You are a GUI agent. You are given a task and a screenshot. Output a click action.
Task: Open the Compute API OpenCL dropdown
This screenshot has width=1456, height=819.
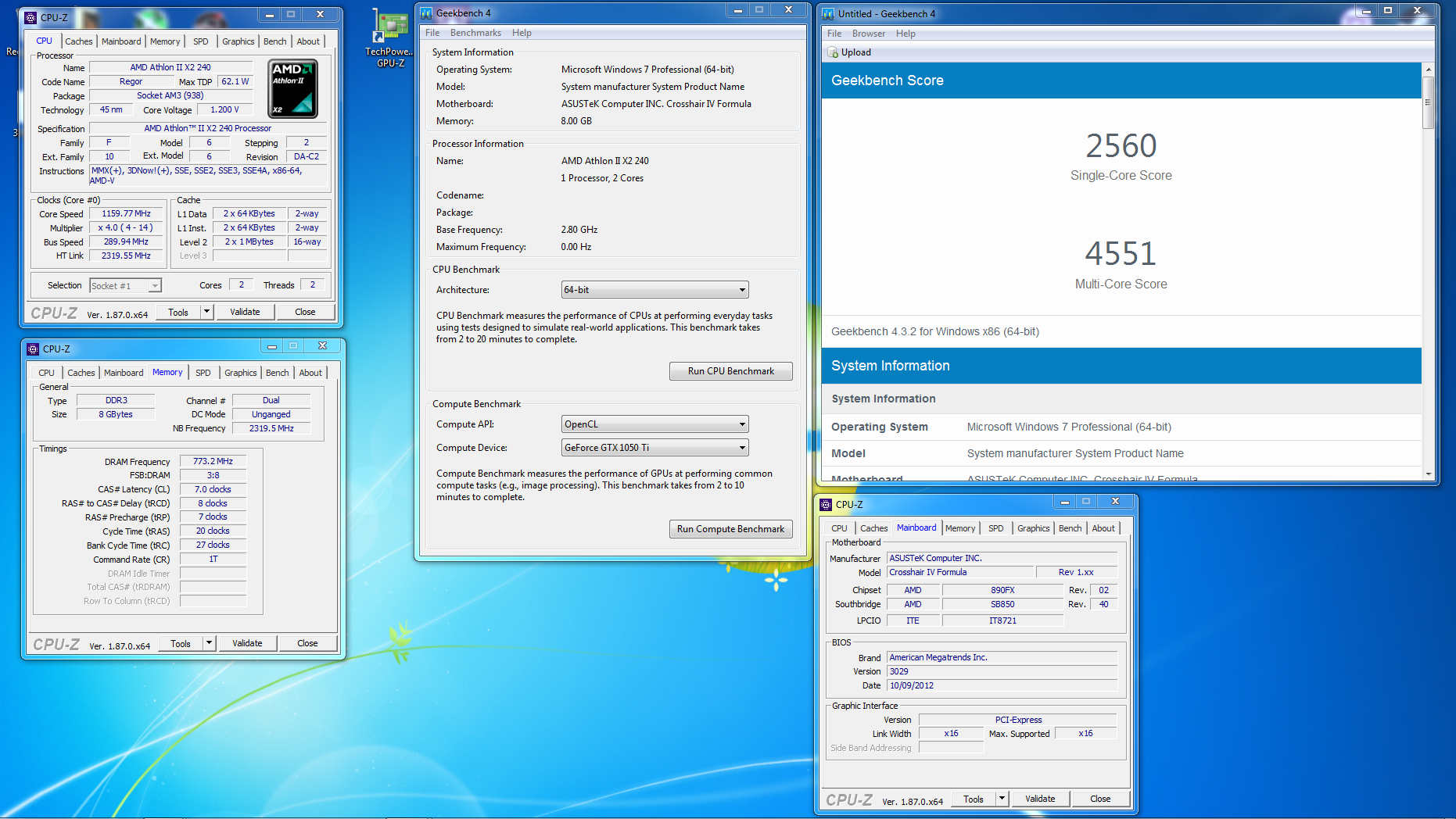coord(654,424)
